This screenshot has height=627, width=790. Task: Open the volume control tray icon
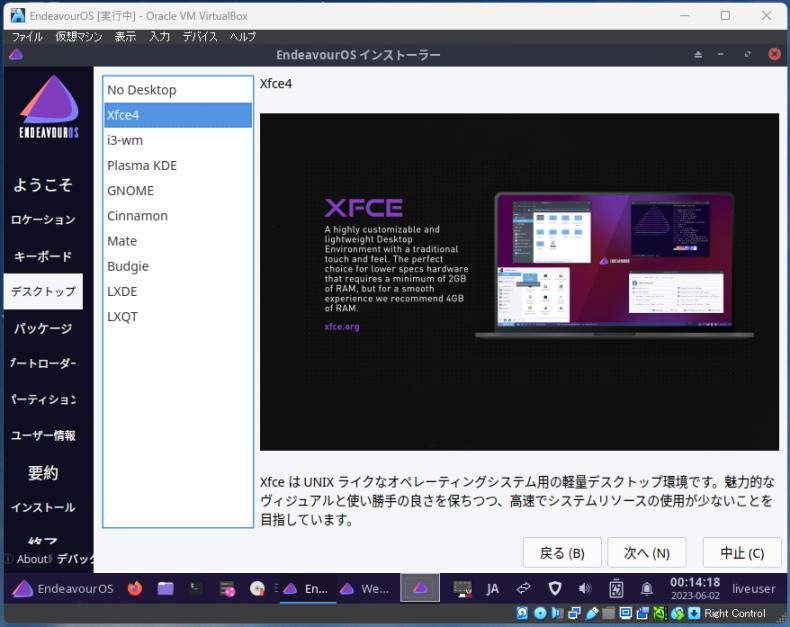584,589
